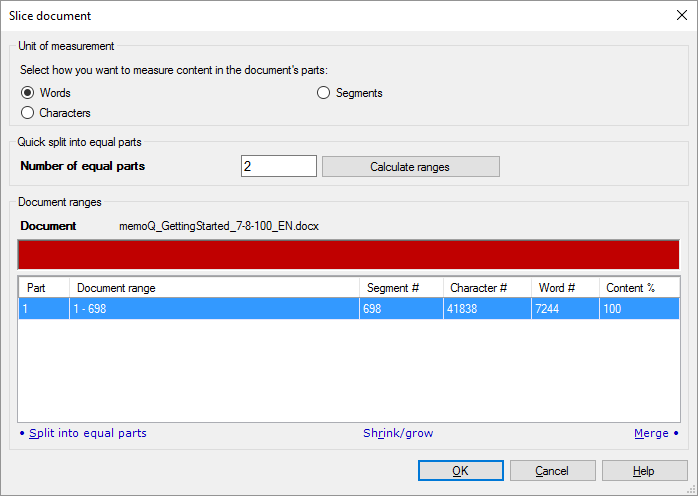Sort by the Part column header

click(43, 288)
